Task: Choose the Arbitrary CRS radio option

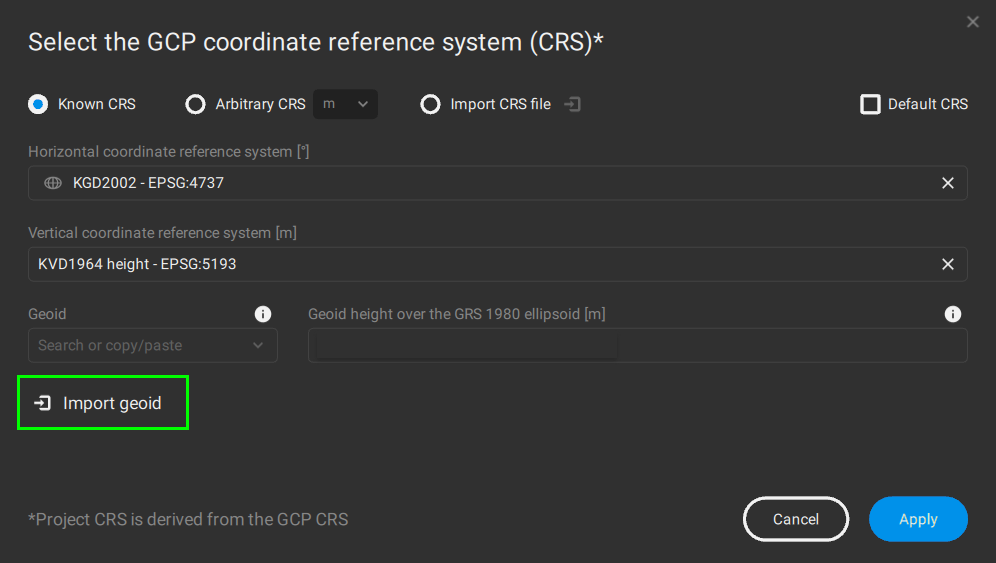Action: 196,104
